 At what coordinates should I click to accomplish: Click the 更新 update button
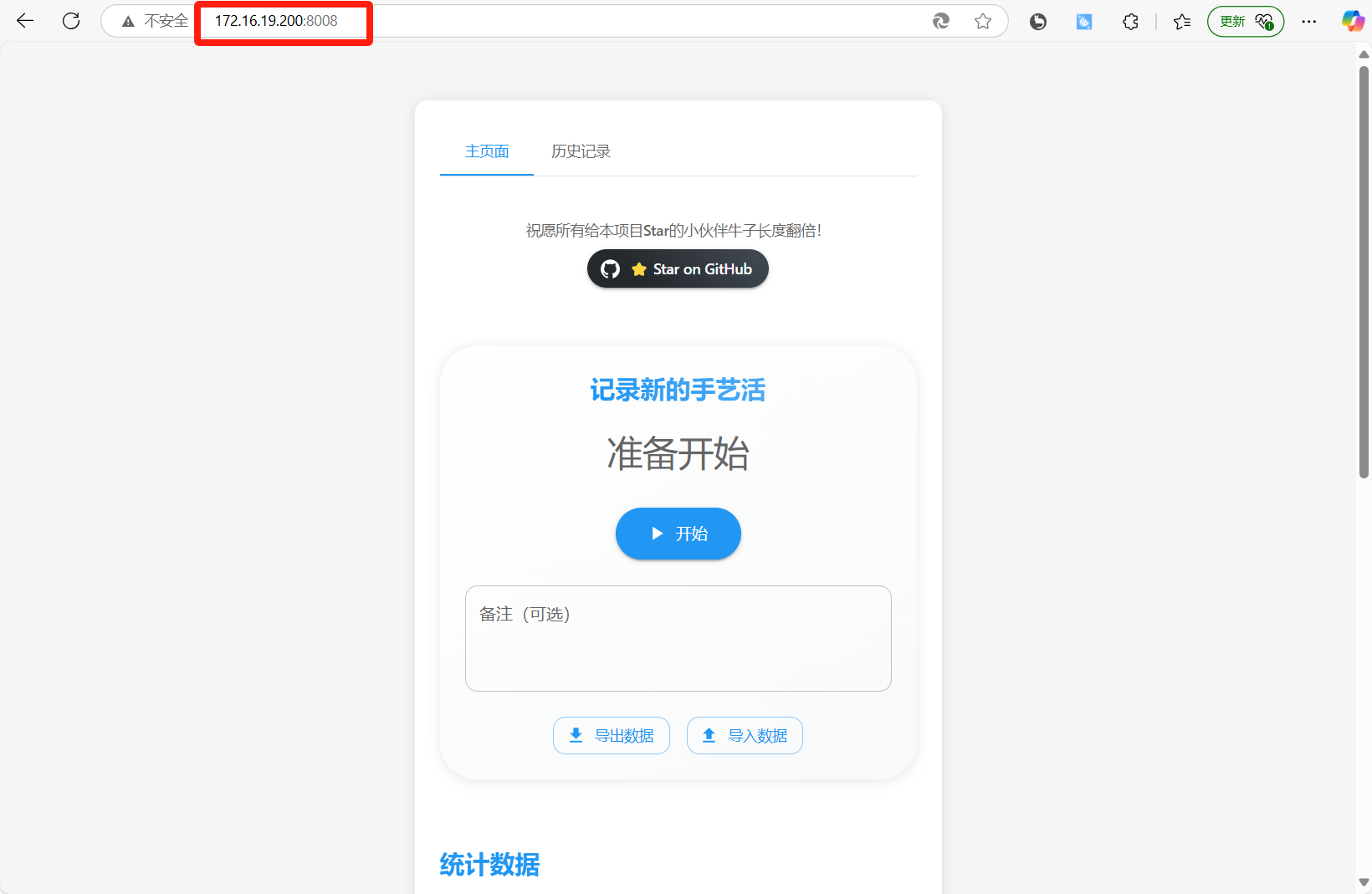click(1246, 22)
